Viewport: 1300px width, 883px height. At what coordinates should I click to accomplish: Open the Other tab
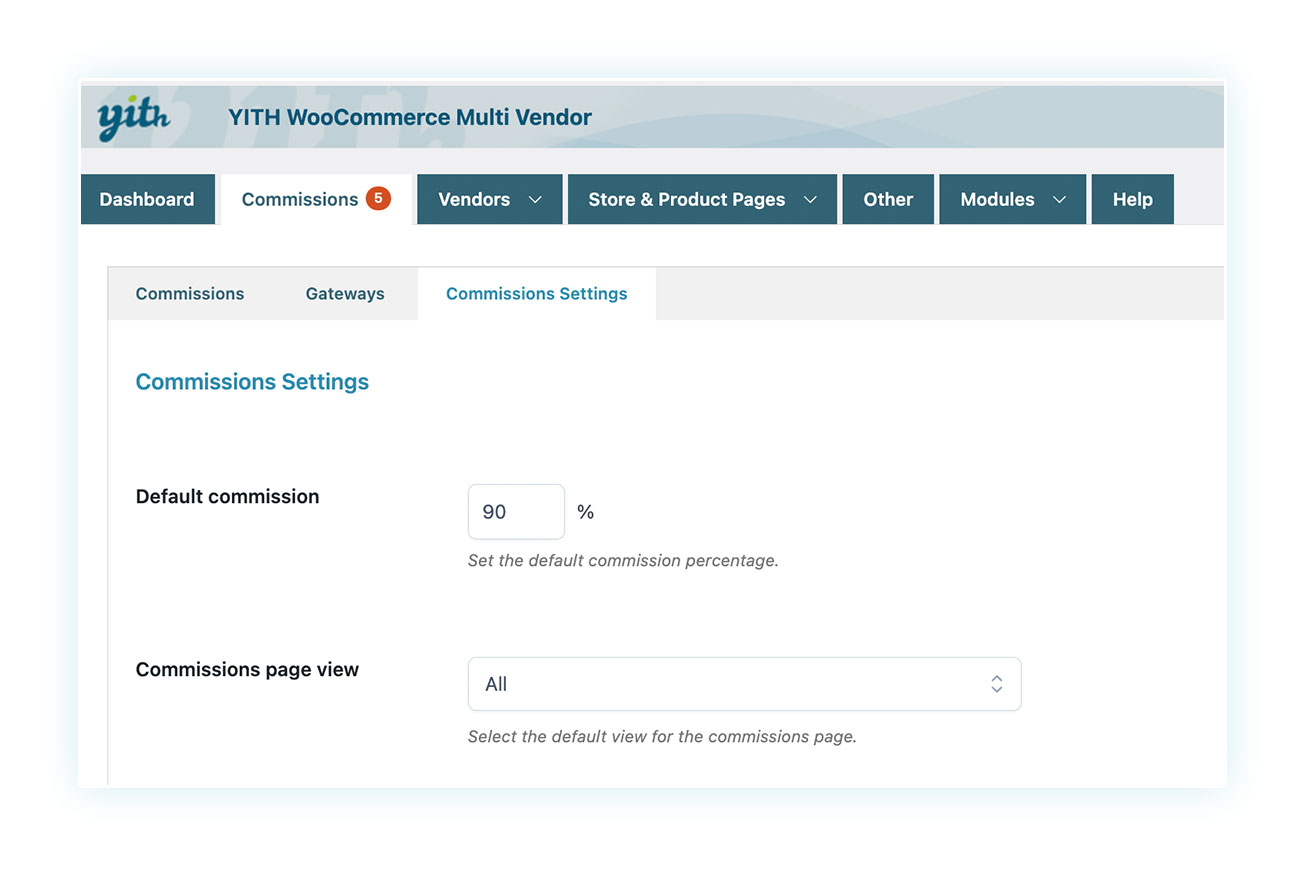888,200
